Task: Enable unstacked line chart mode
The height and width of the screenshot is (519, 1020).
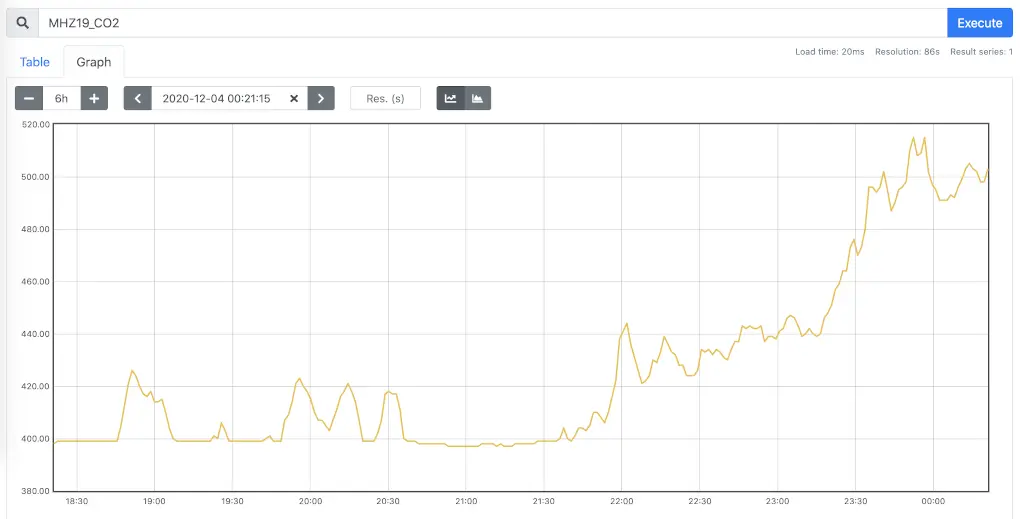Action: point(451,98)
